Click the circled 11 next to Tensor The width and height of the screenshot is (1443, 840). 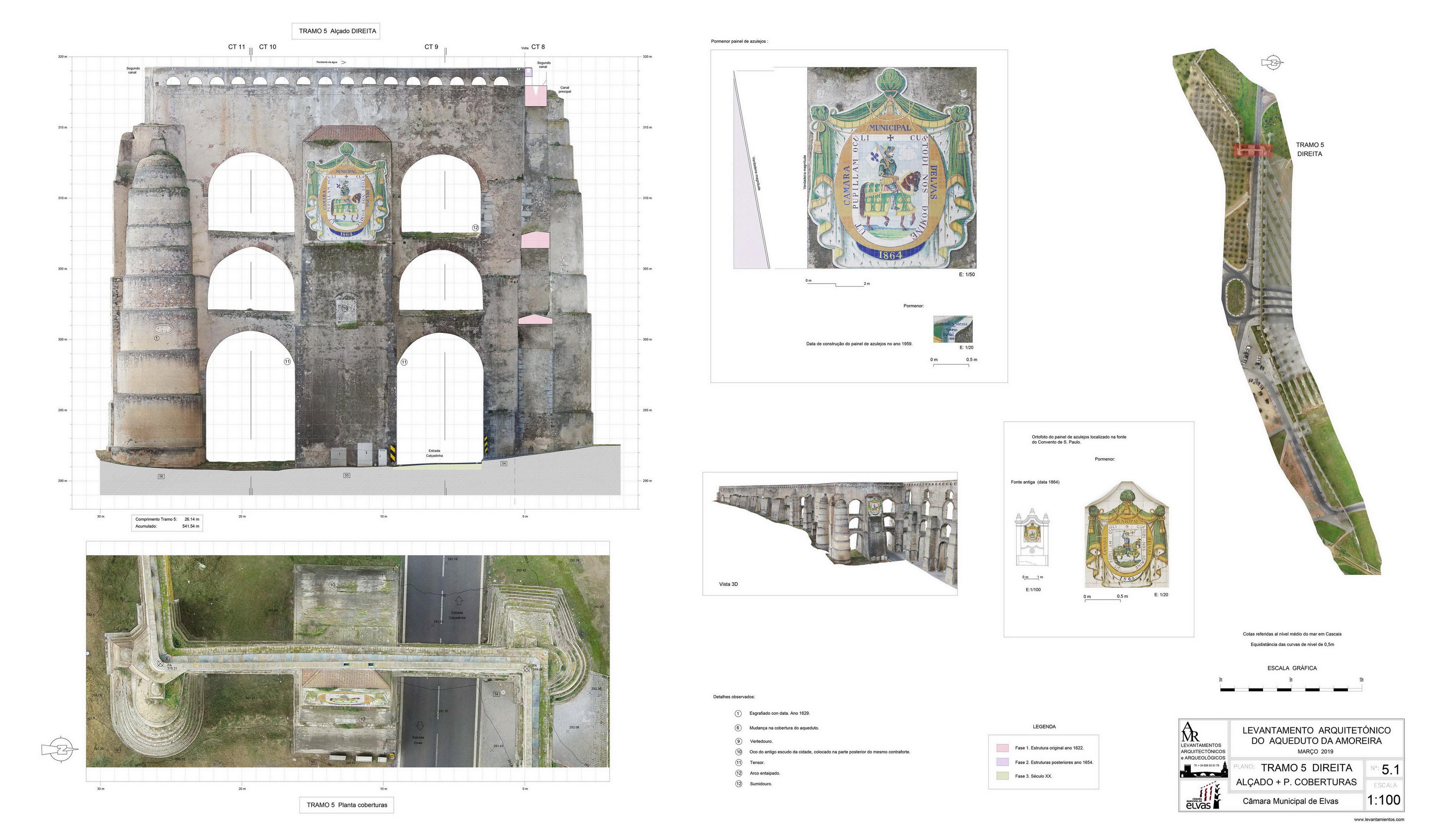coord(738,762)
